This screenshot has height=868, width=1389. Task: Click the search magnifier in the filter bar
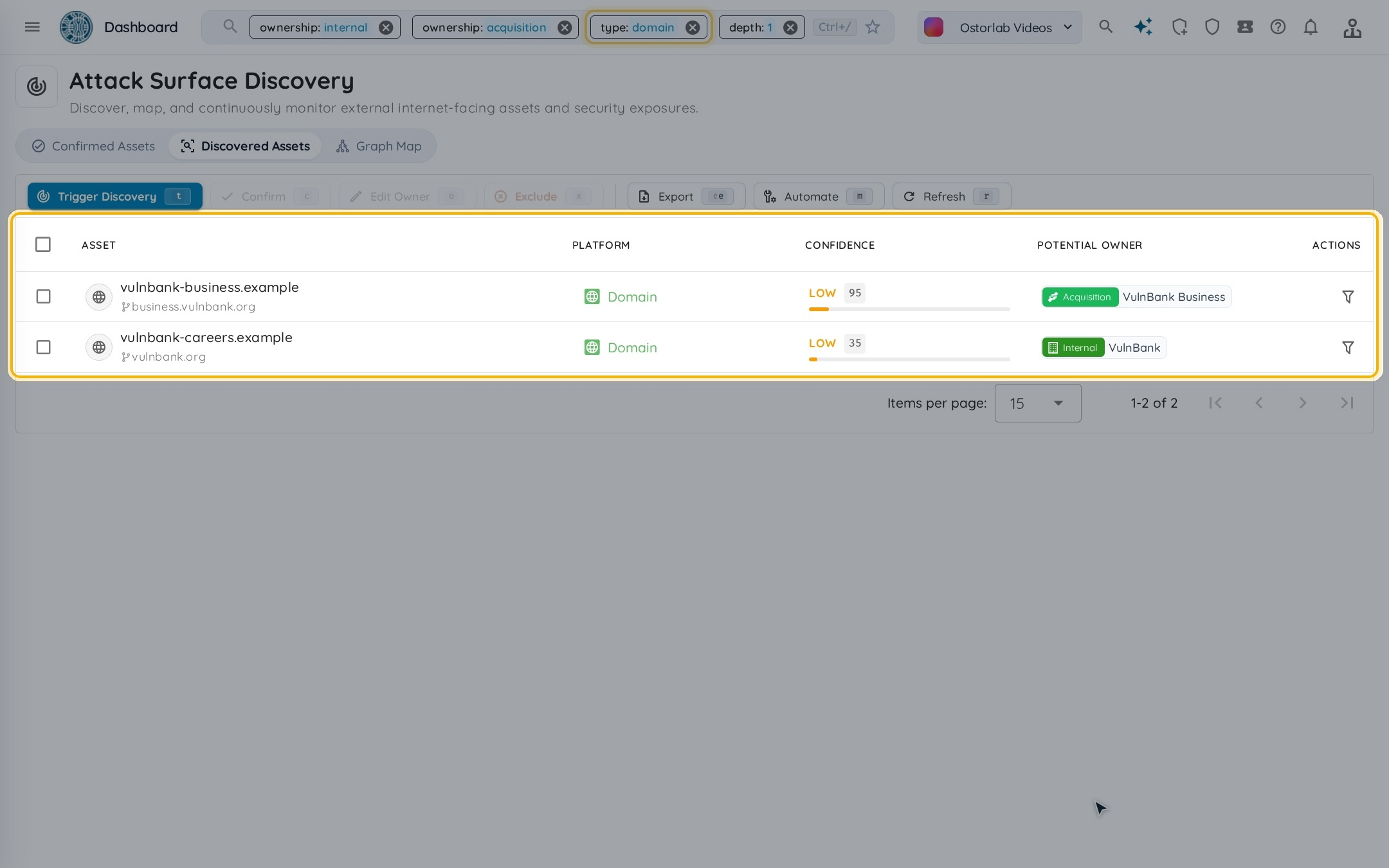point(230,26)
